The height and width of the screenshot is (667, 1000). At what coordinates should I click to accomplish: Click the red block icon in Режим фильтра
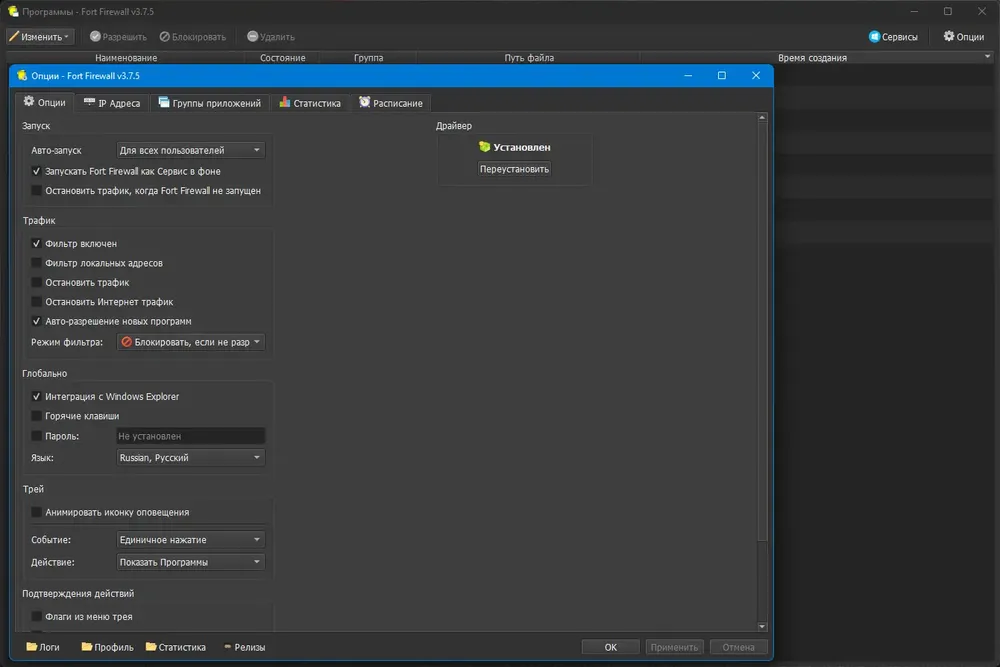pyautogui.click(x=126, y=342)
